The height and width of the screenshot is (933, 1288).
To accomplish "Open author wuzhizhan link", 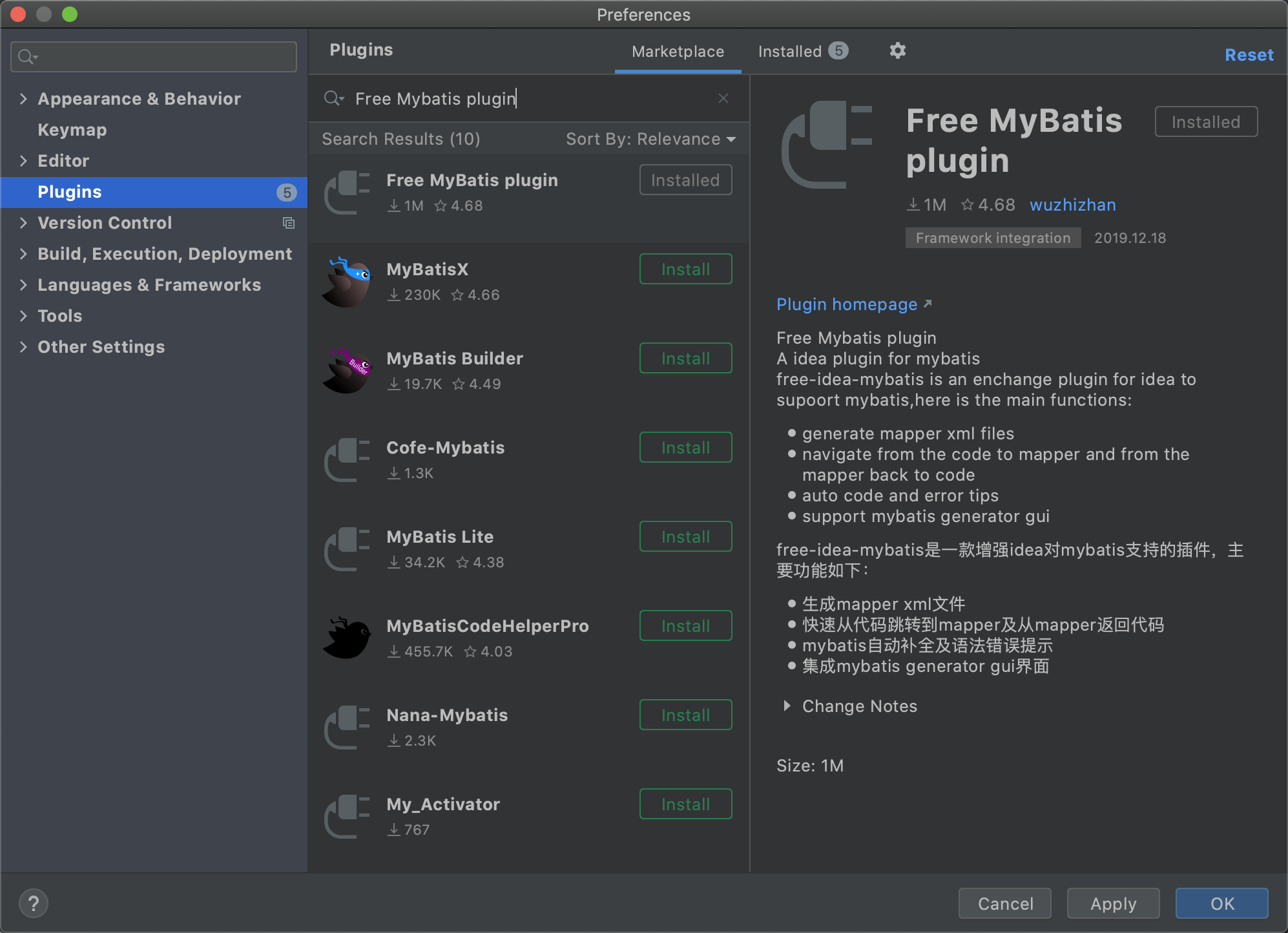I will tap(1072, 205).
